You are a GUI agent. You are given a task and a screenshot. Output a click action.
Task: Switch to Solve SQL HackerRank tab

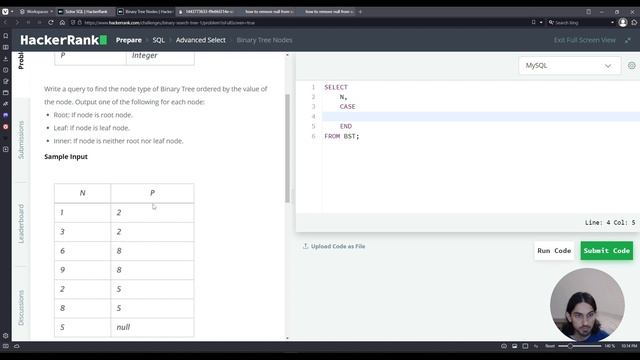[84, 11]
